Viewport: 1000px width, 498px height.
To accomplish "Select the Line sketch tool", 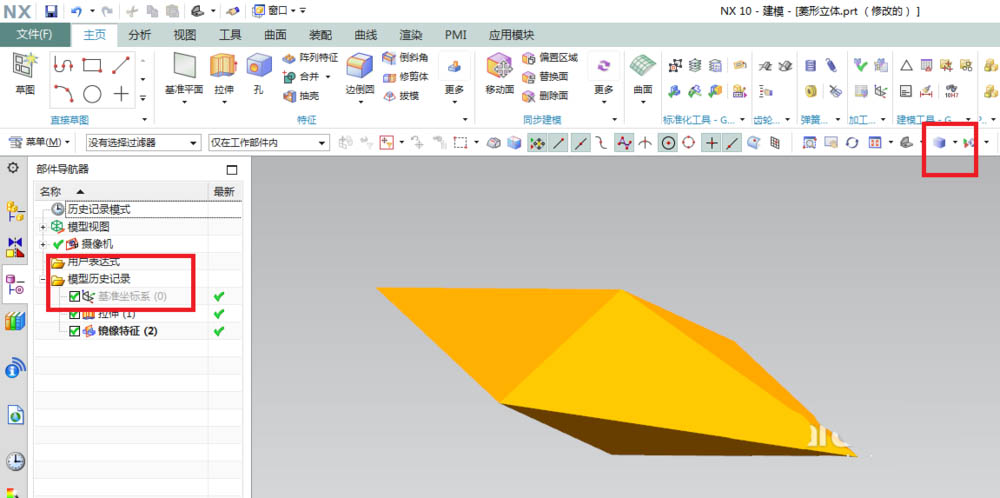I will coord(121,65).
